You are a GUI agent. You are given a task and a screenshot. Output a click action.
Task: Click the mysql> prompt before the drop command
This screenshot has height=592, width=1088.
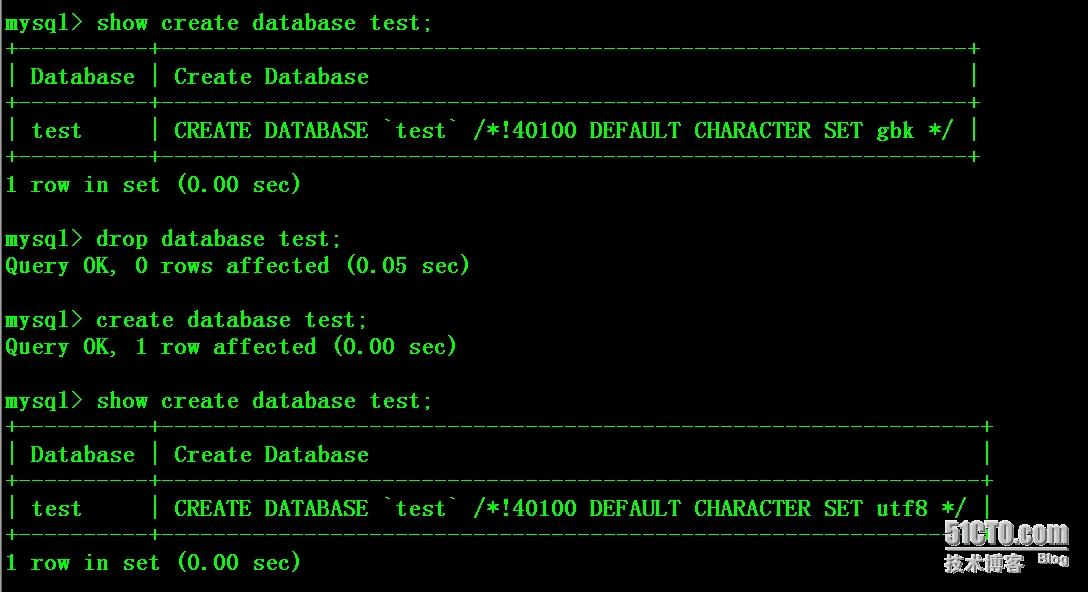point(45,239)
